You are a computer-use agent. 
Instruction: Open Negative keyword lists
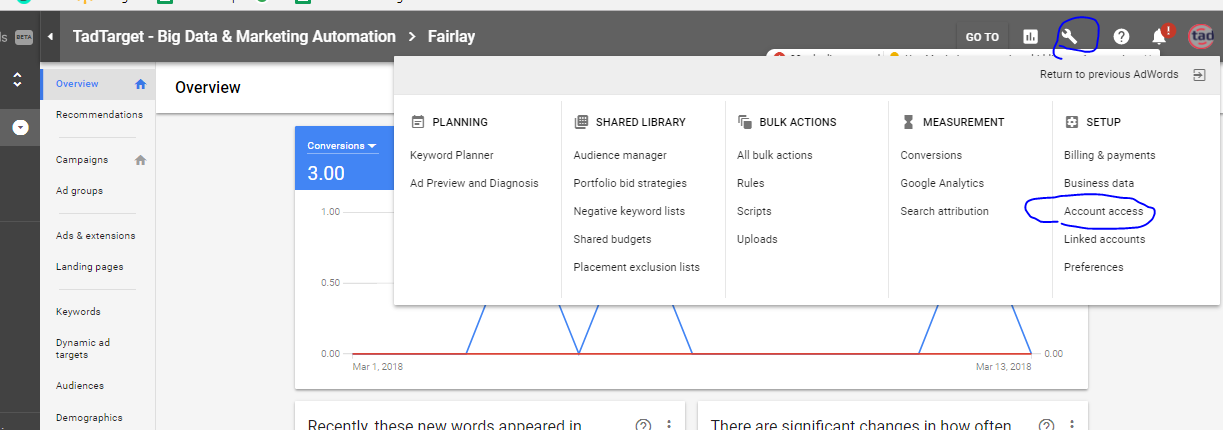pyautogui.click(x=629, y=211)
